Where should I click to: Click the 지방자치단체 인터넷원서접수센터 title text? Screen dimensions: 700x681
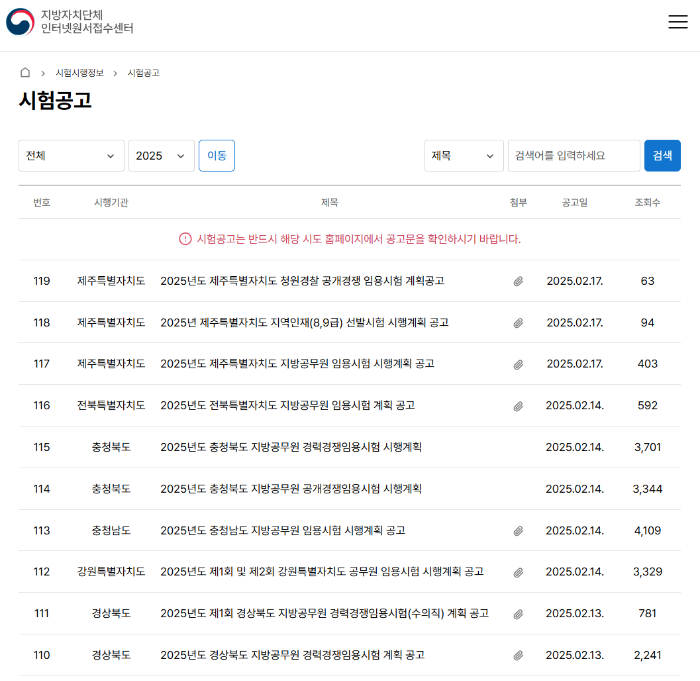point(87,21)
